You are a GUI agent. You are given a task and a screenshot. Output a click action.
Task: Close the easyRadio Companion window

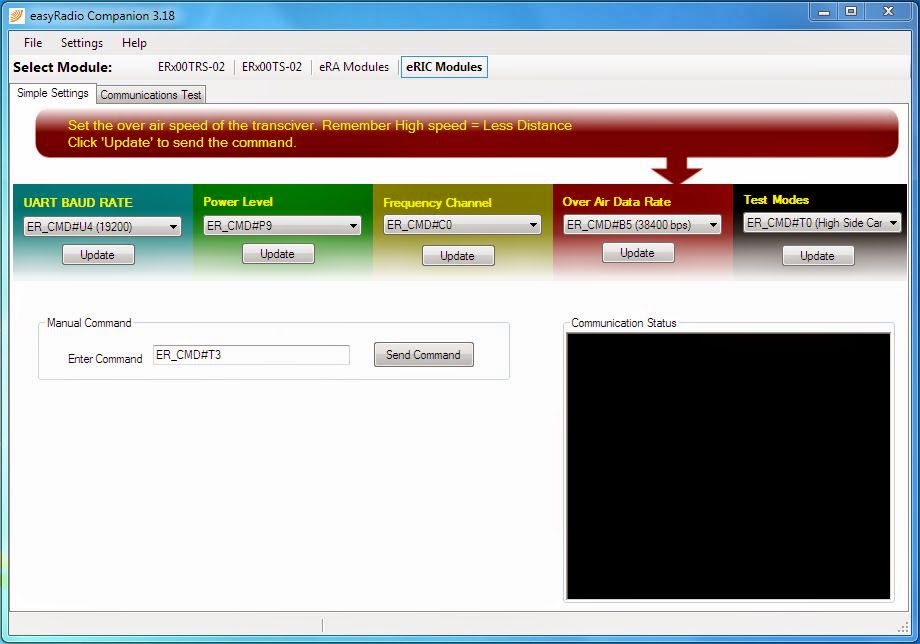tap(888, 12)
